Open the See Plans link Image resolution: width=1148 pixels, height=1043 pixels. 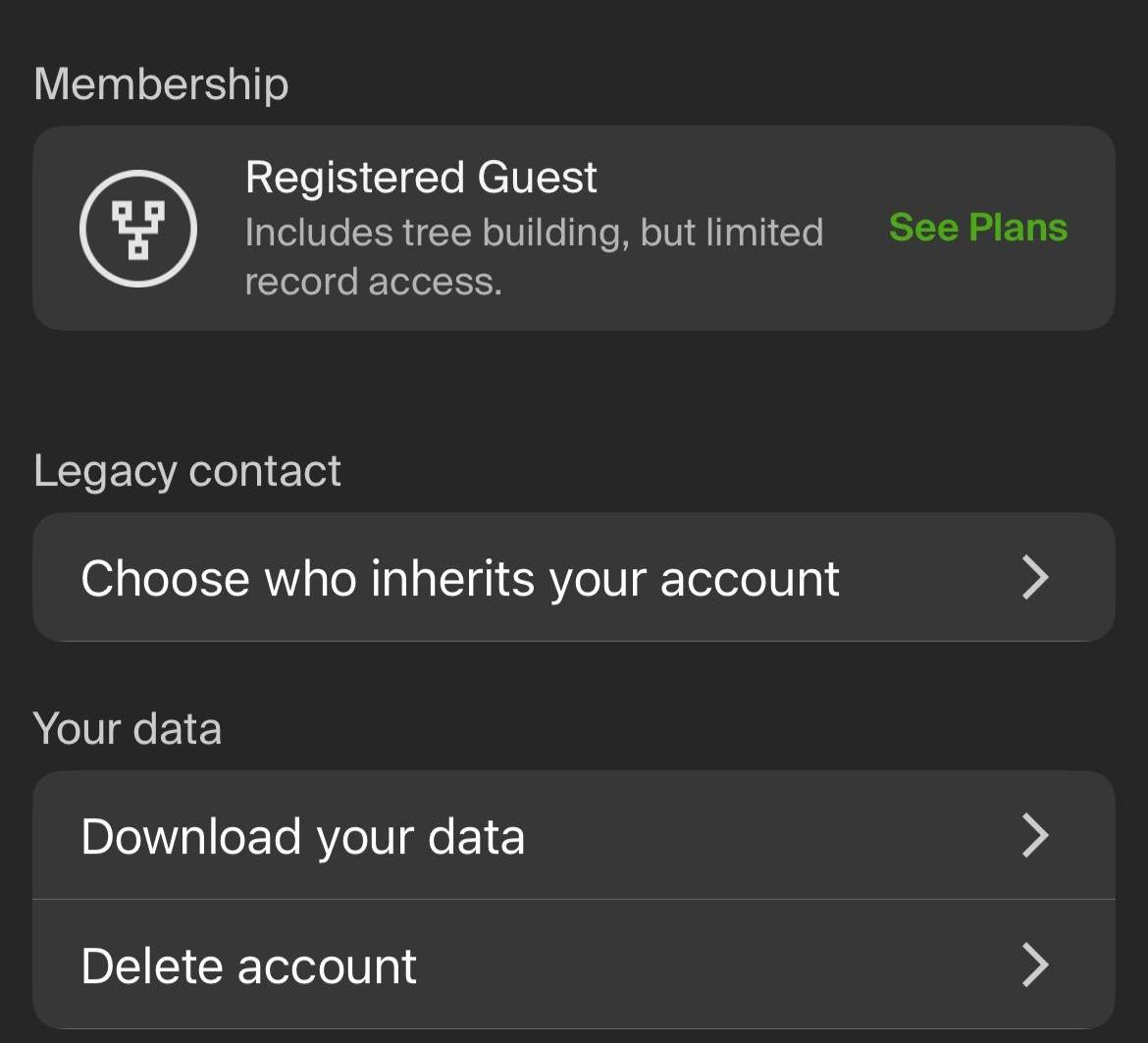[977, 228]
